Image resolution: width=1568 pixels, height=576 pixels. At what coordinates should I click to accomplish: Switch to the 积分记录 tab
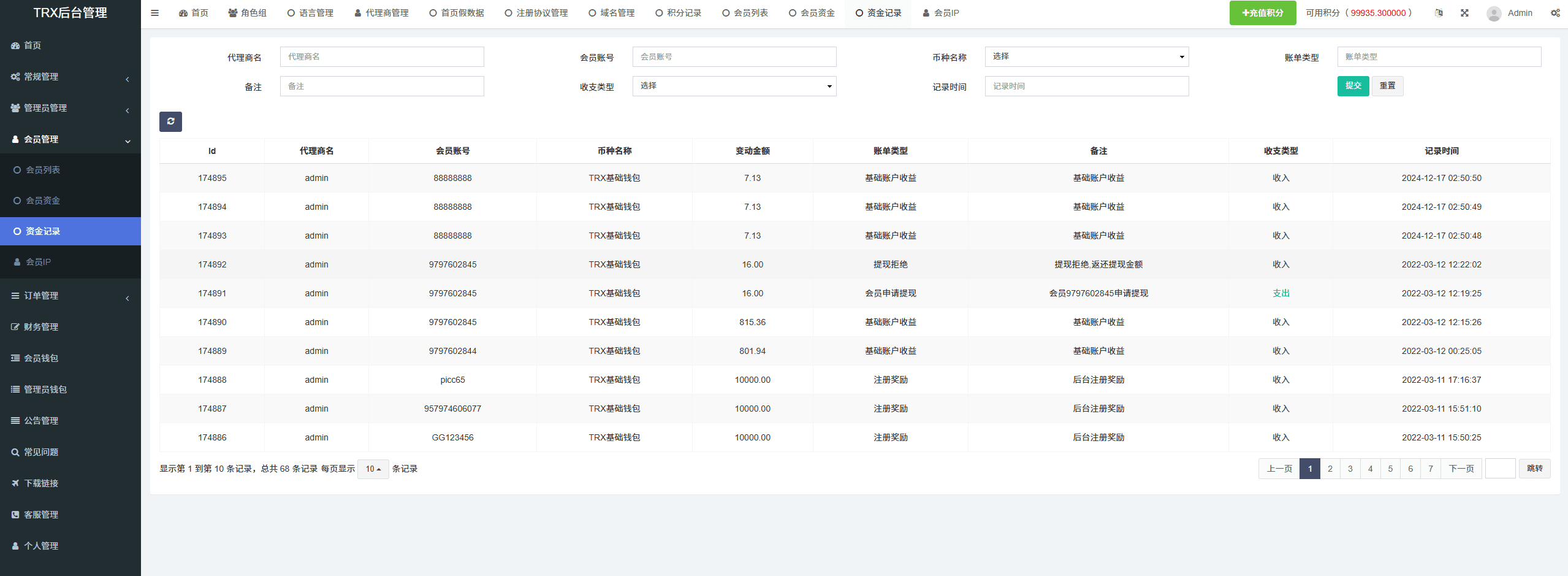click(679, 13)
